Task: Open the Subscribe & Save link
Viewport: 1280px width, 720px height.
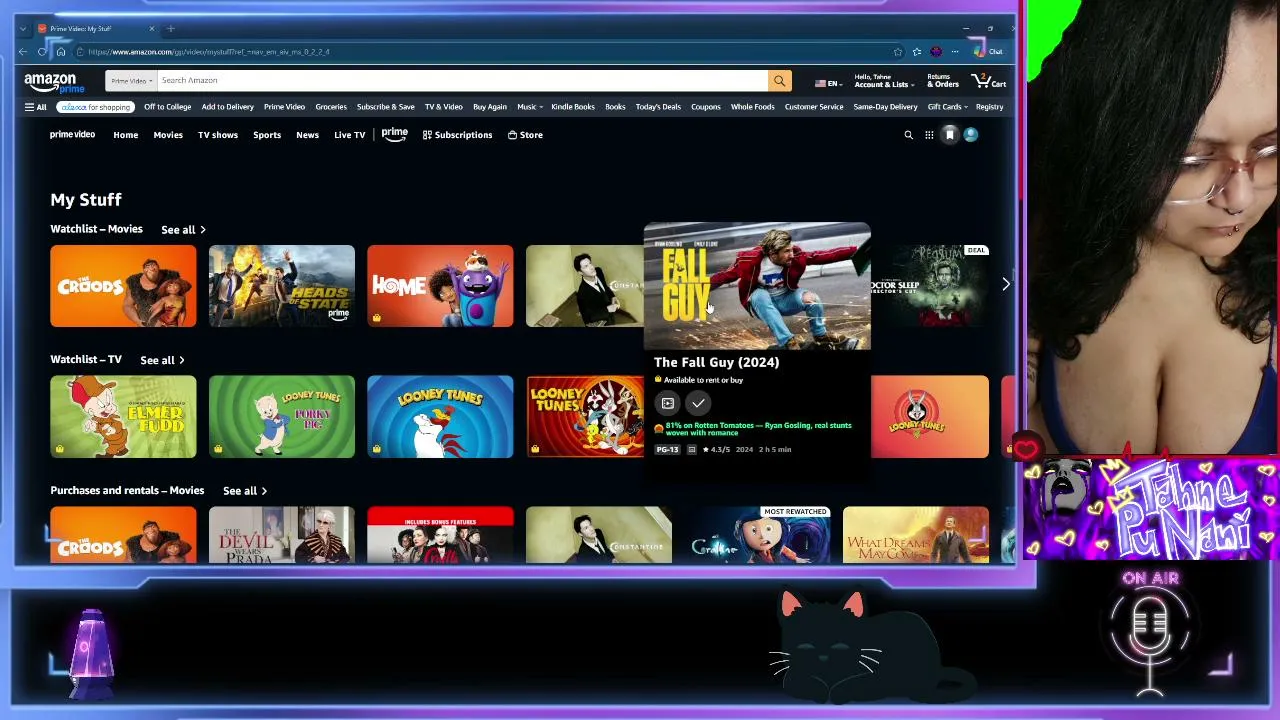Action: point(385,107)
